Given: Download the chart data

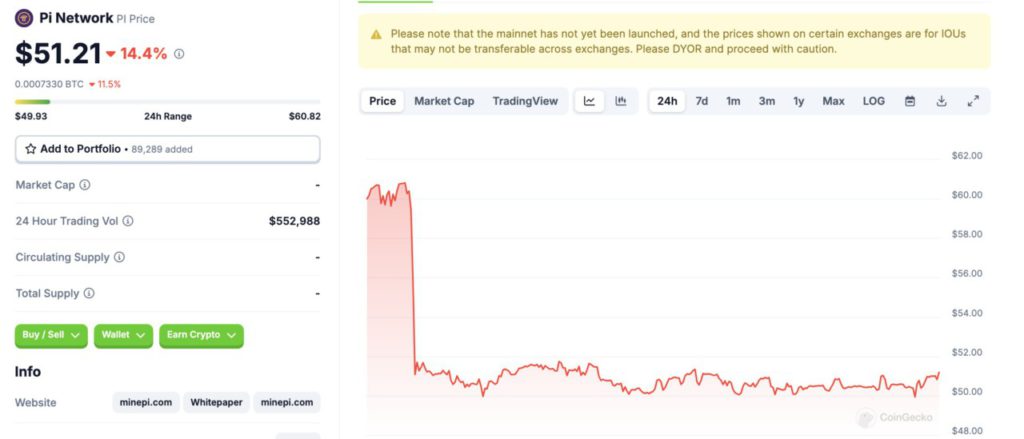Looking at the screenshot, I should (941, 101).
